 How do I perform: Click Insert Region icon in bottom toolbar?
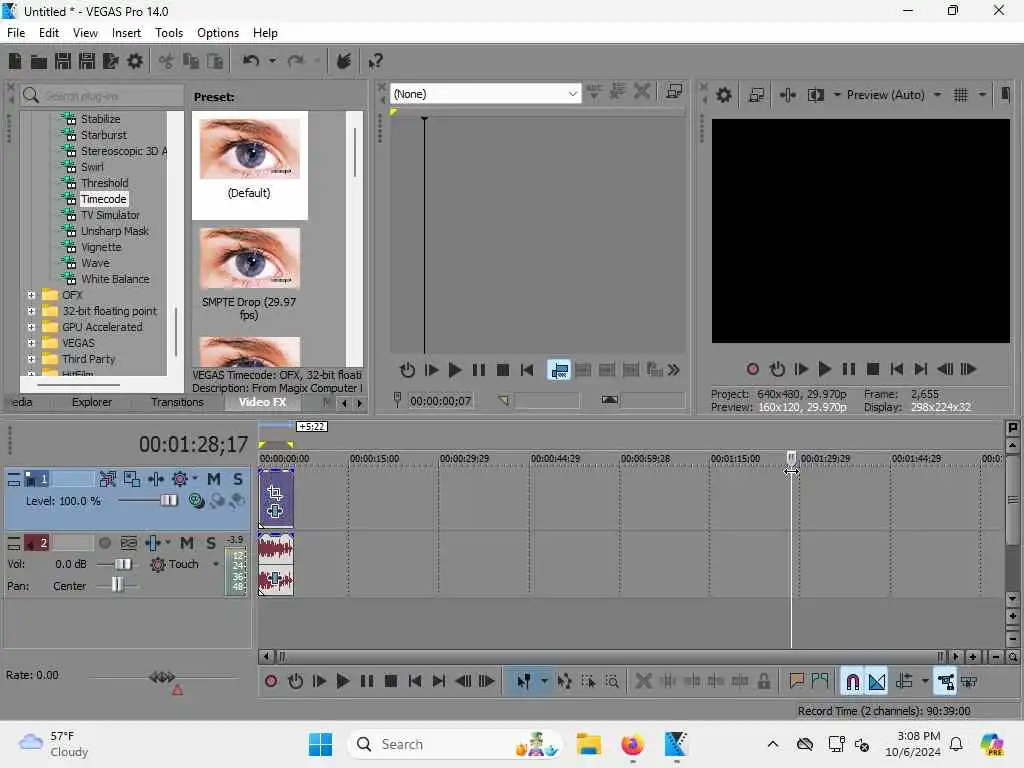820,681
